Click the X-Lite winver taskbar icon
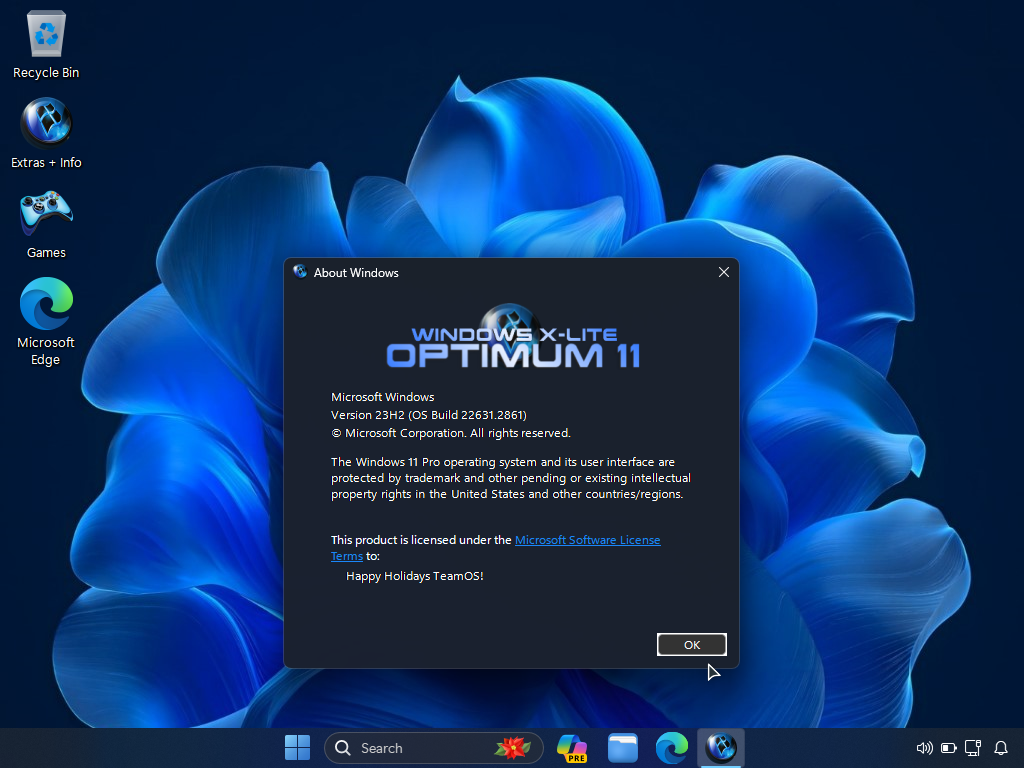 click(721, 748)
